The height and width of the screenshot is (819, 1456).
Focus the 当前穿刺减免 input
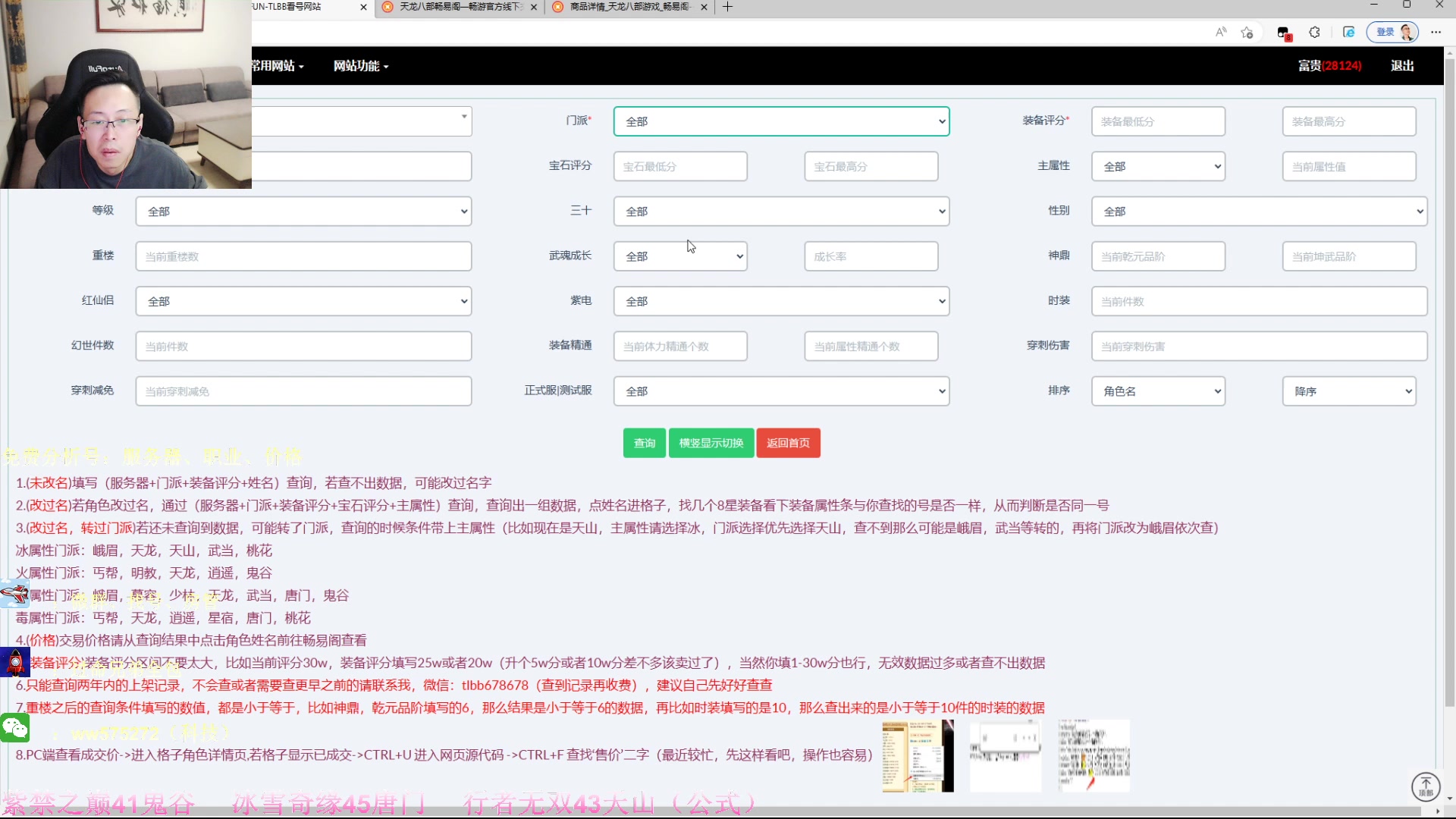(x=303, y=391)
